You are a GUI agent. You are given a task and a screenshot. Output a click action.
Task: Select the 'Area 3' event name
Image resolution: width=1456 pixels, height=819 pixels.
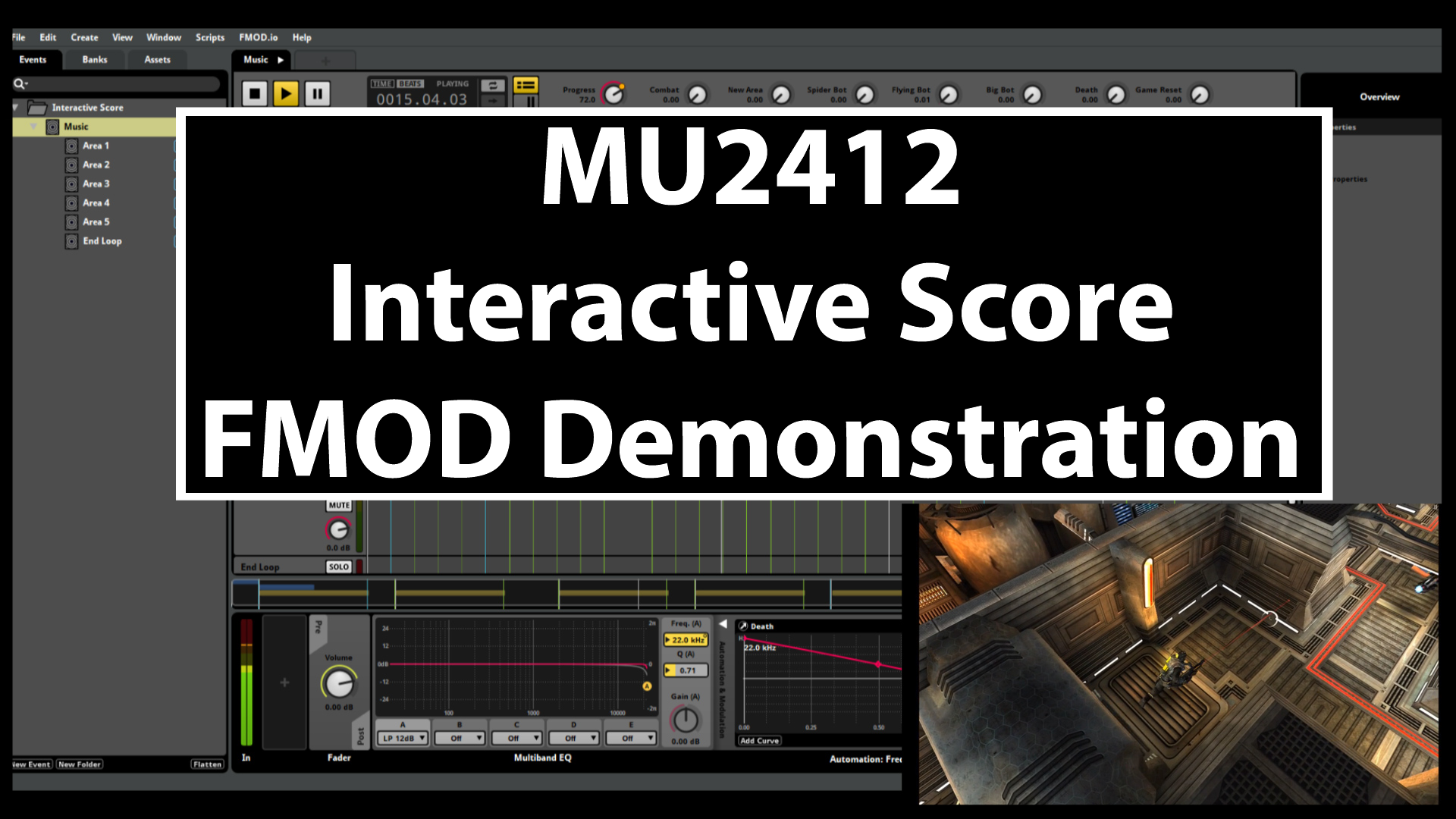coord(96,184)
